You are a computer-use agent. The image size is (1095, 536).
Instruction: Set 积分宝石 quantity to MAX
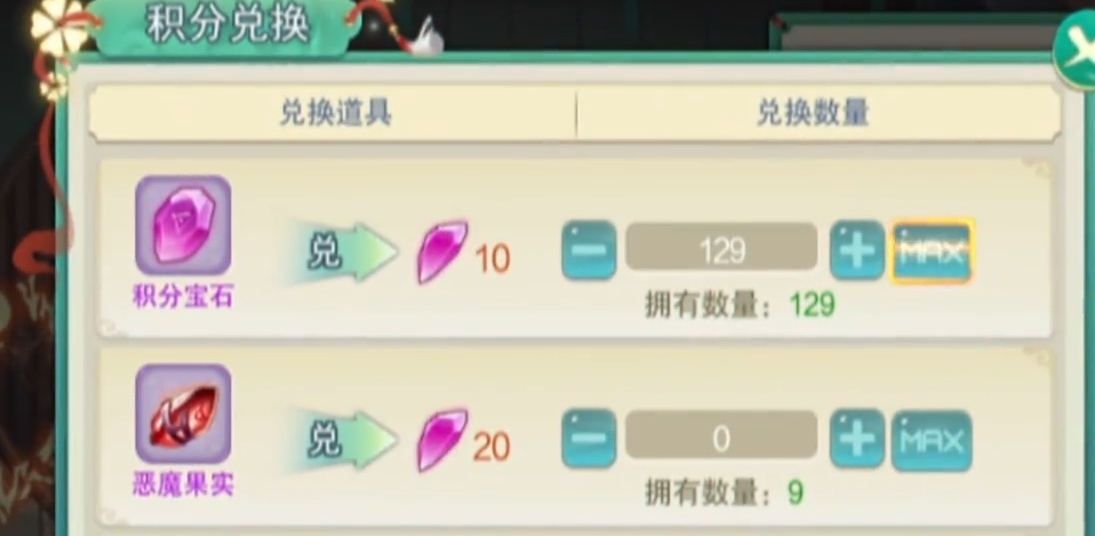coord(932,251)
